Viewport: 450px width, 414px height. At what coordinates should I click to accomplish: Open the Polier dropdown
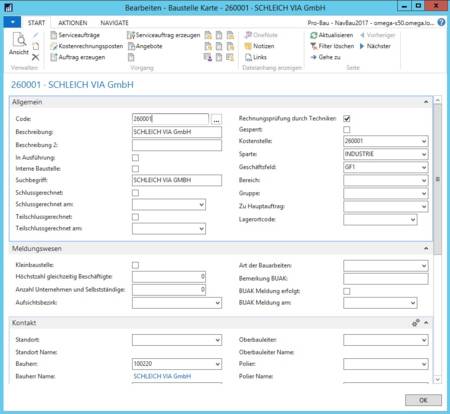point(424,364)
